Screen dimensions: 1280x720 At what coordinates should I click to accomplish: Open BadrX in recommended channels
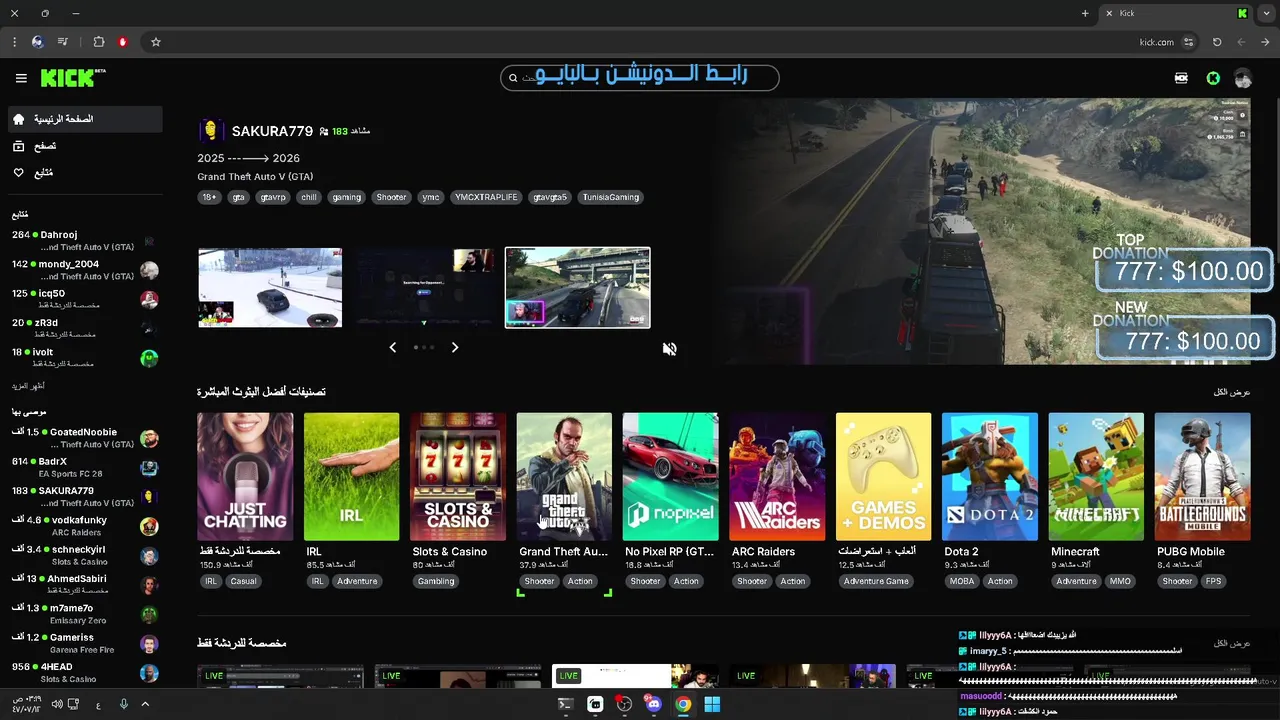coord(85,468)
